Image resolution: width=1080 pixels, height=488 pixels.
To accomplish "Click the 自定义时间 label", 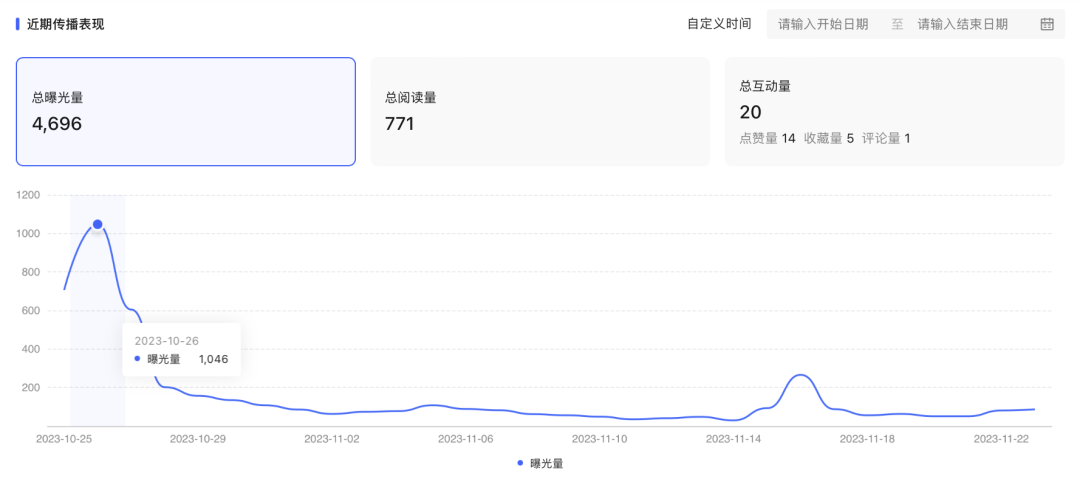I will [x=719, y=24].
